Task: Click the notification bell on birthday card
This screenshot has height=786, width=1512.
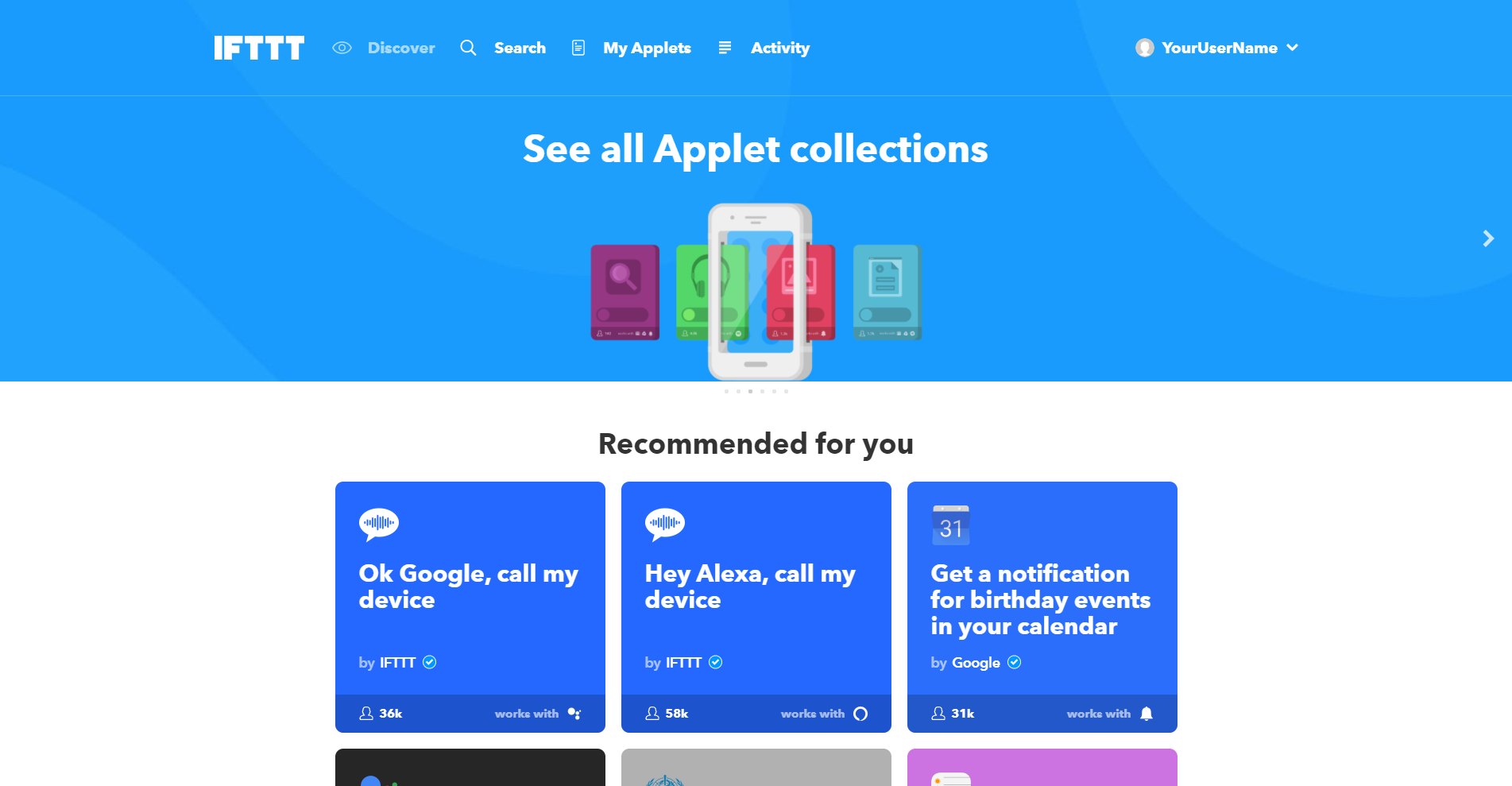Action: (1147, 714)
